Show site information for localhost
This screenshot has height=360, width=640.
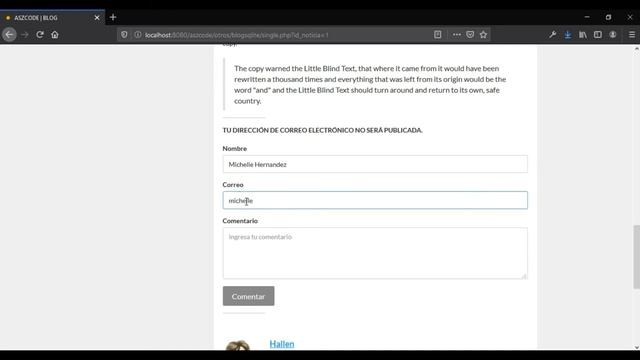point(138,35)
